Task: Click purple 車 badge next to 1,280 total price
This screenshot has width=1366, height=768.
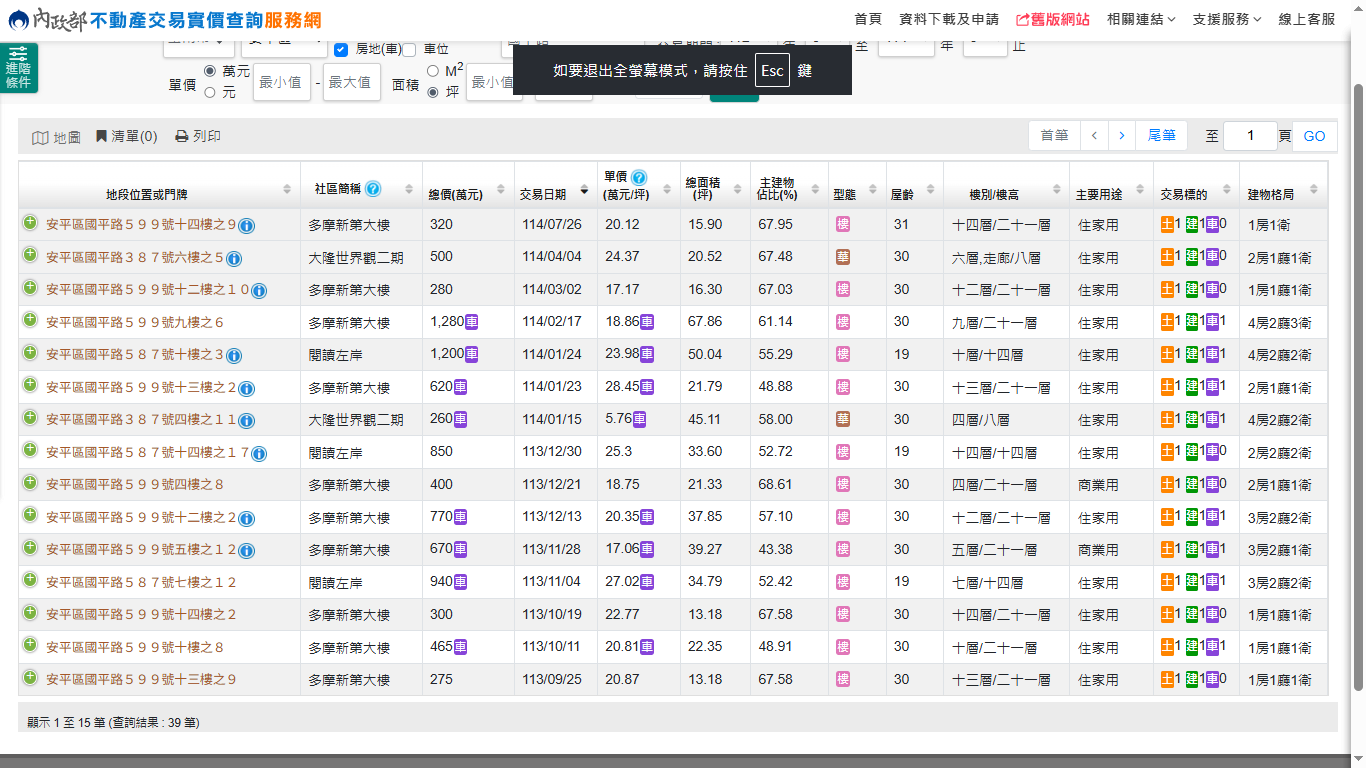Action: pos(471,322)
